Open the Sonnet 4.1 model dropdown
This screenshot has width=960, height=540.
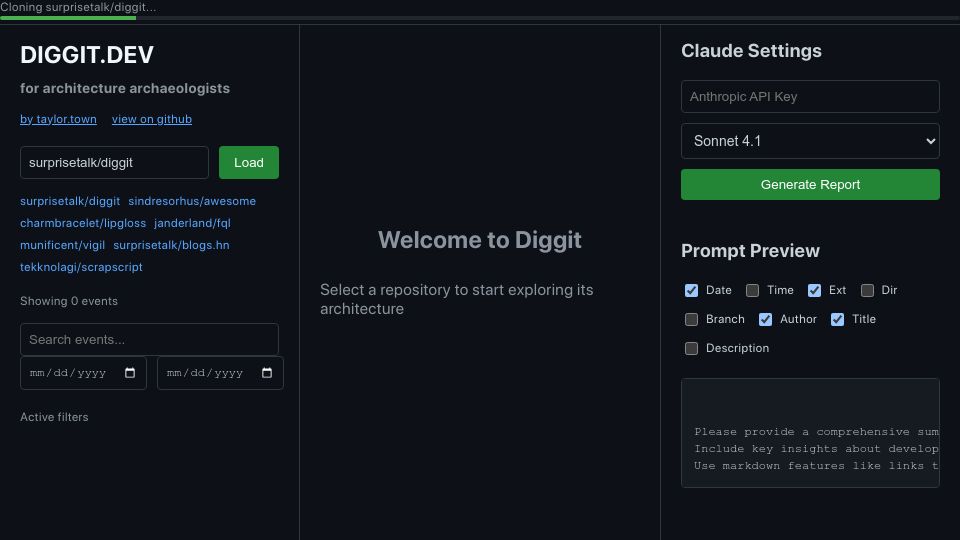coord(810,141)
